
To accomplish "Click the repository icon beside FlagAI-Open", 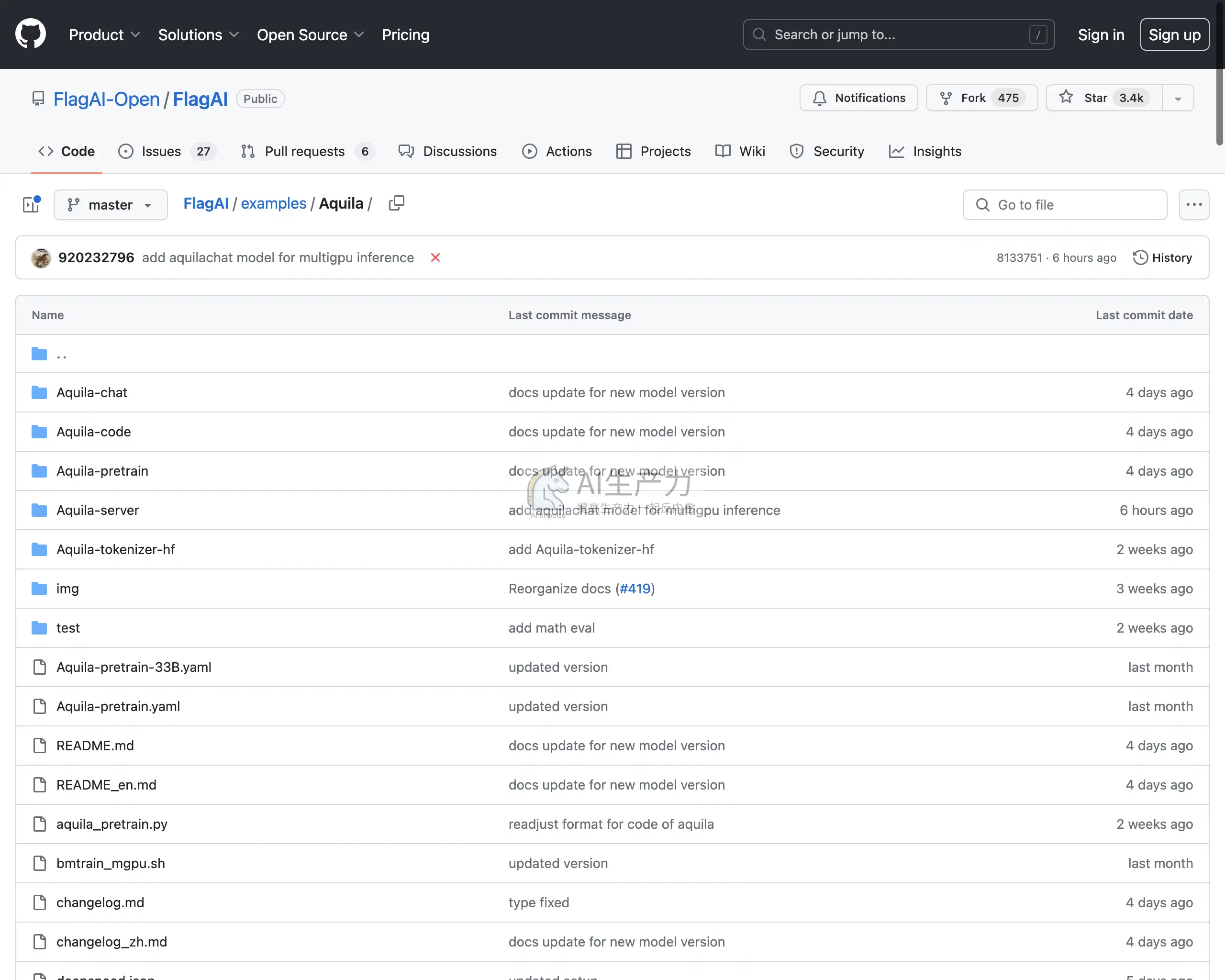I will [38, 99].
